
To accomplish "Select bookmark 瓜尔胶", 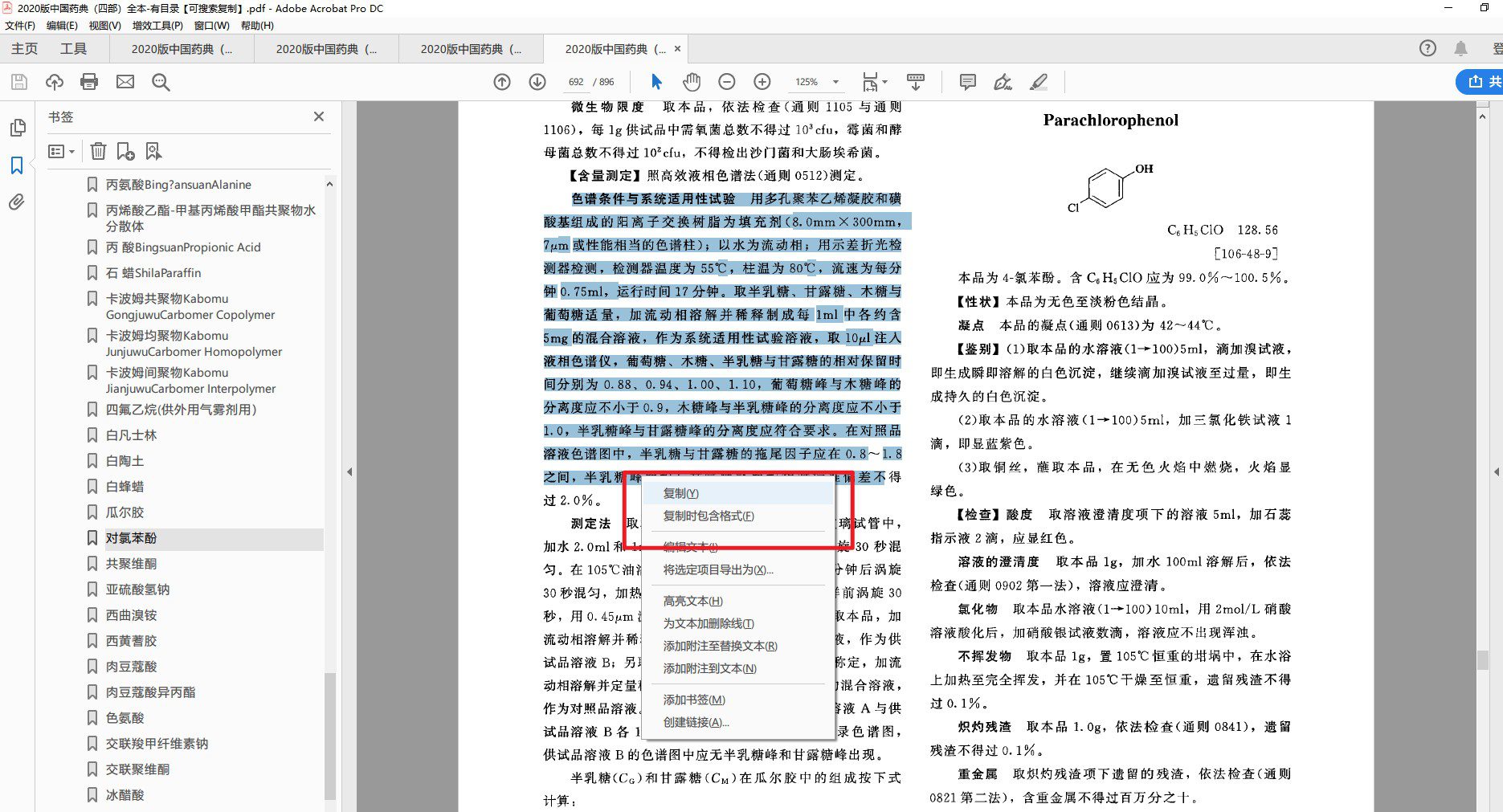I will (x=125, y=512).
